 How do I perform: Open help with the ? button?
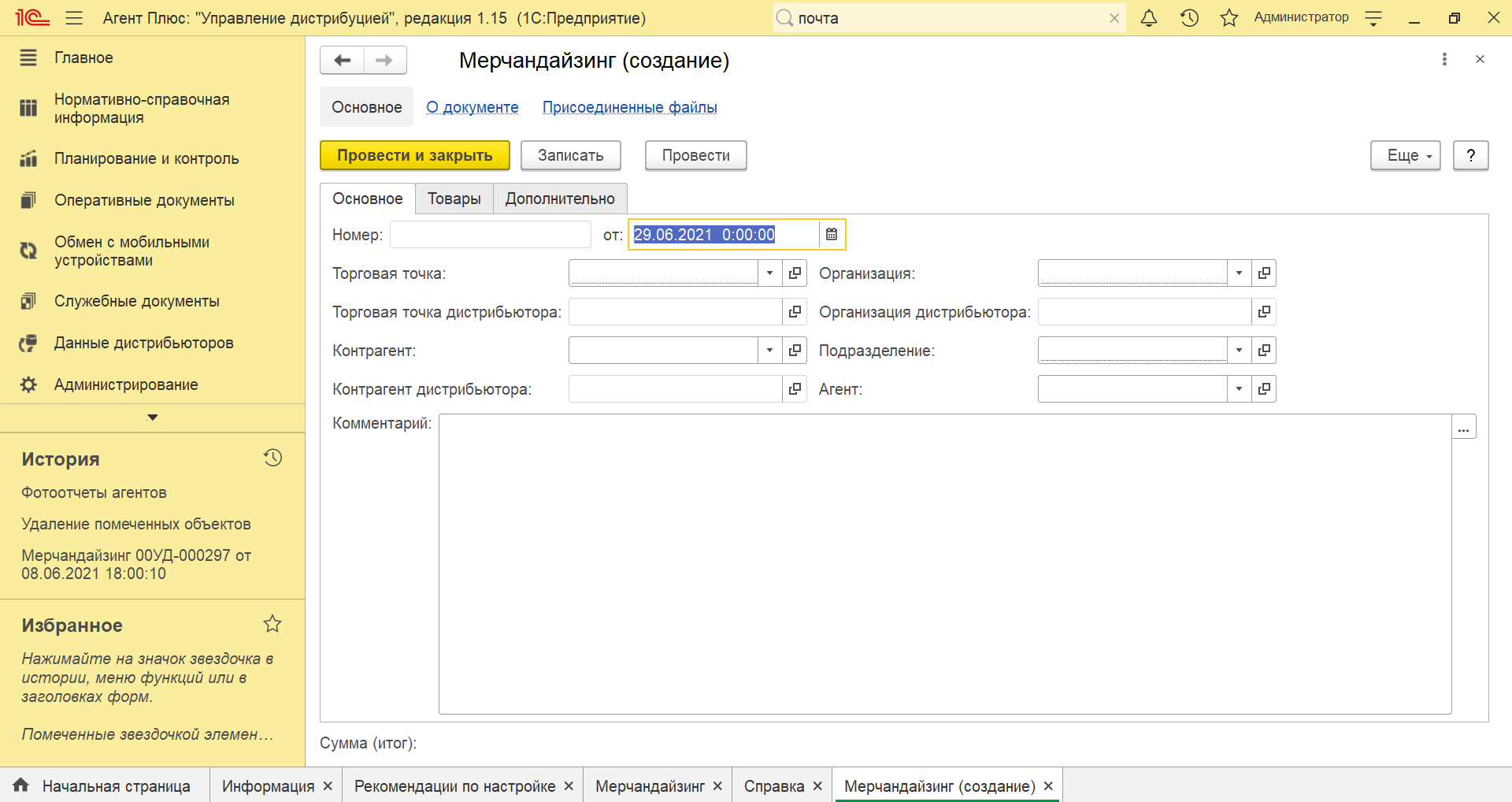(1470, 155)
